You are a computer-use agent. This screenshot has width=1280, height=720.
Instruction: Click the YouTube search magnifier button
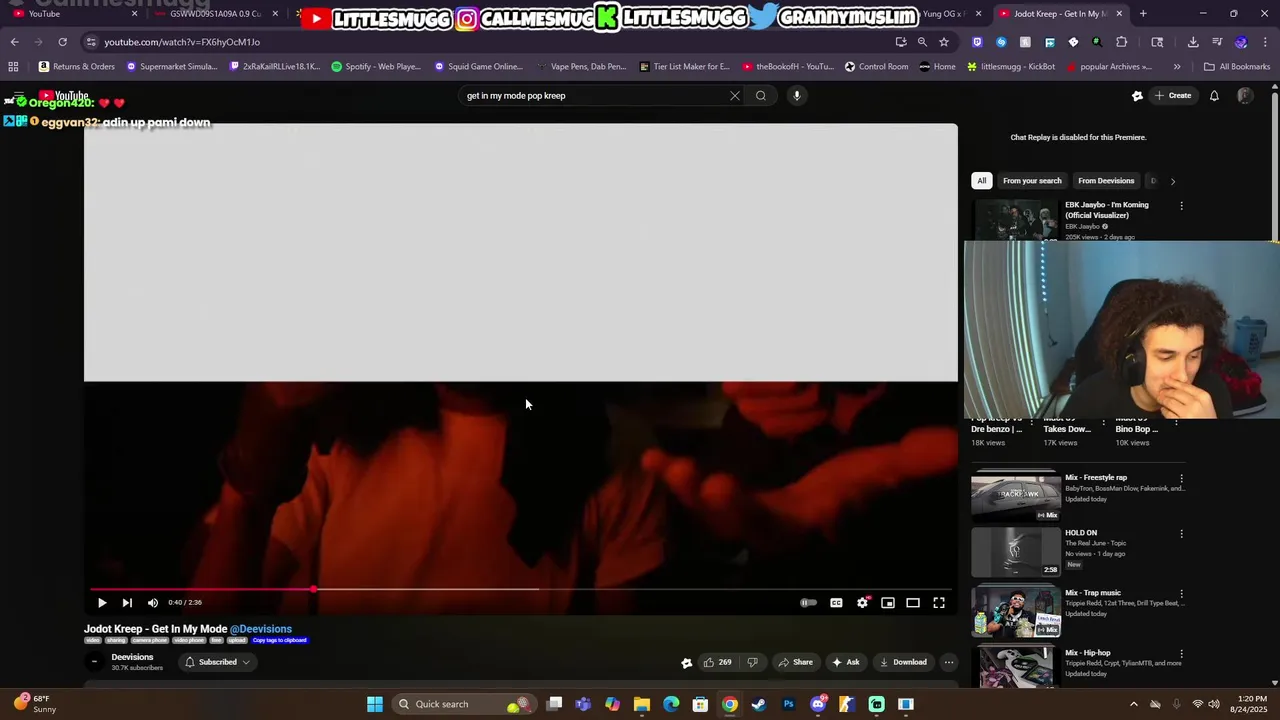point(761,96)
